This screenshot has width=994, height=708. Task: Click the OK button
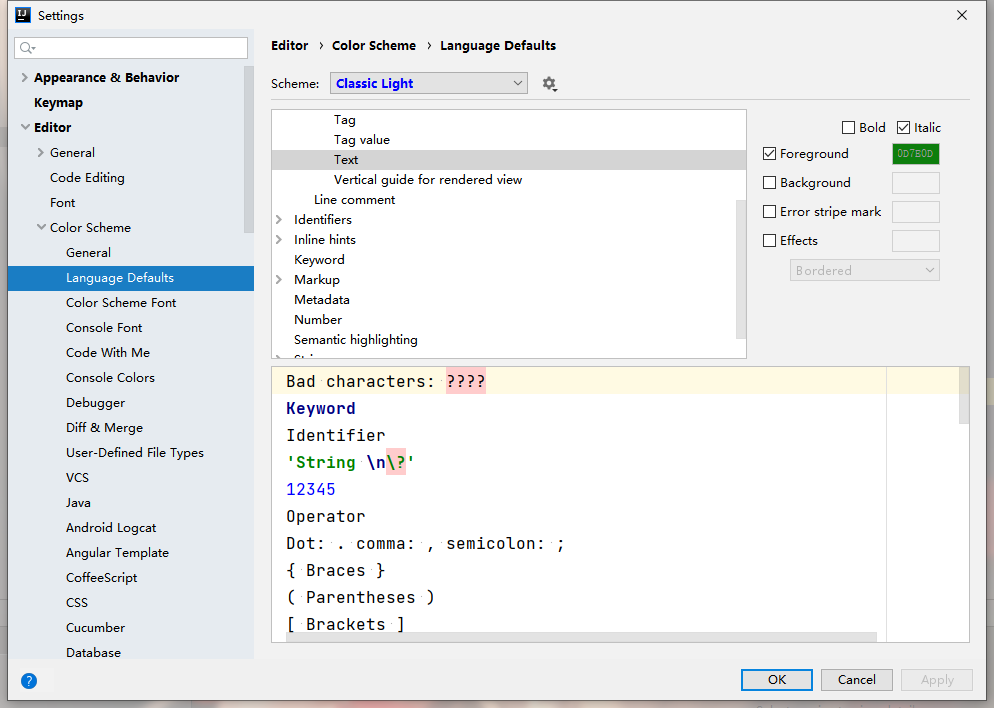pyautogui.click(x=777, y=680)
